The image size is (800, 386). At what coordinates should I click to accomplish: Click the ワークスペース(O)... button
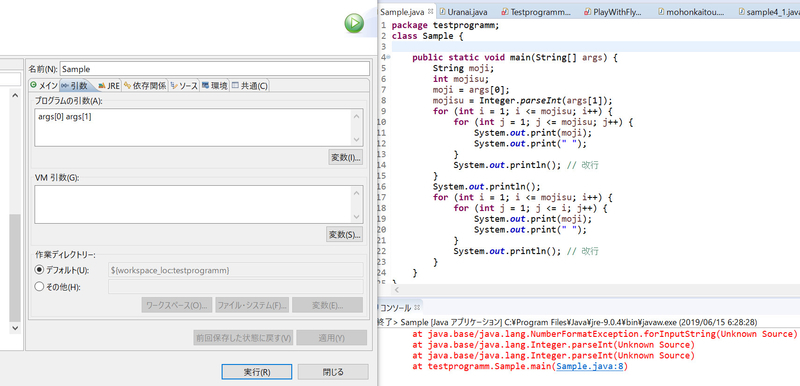(177, 305)
